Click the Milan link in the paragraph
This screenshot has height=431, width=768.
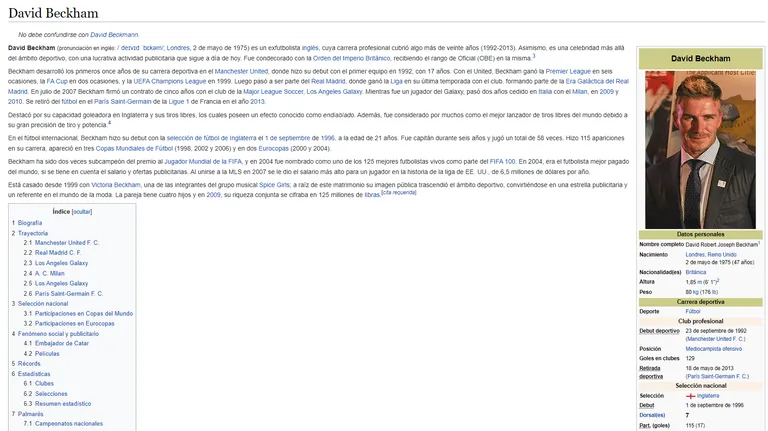(580, 92)
